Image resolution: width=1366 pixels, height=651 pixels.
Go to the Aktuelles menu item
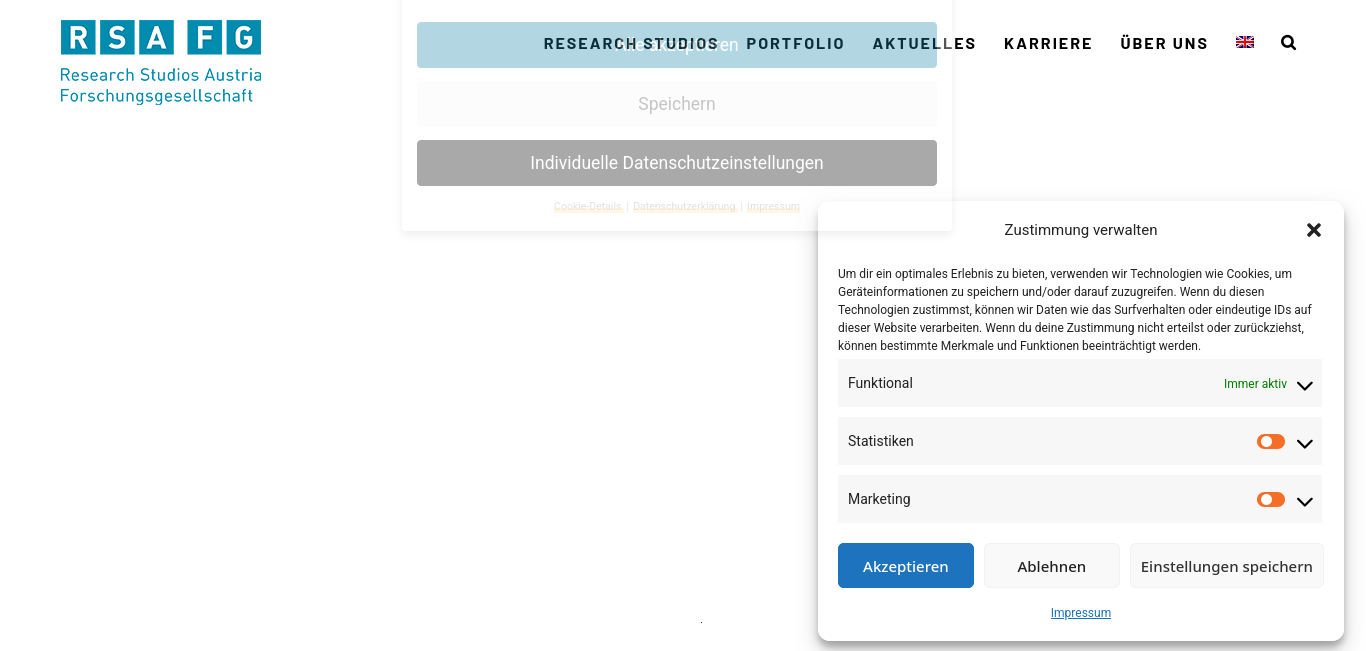click(x=924, y=43)
